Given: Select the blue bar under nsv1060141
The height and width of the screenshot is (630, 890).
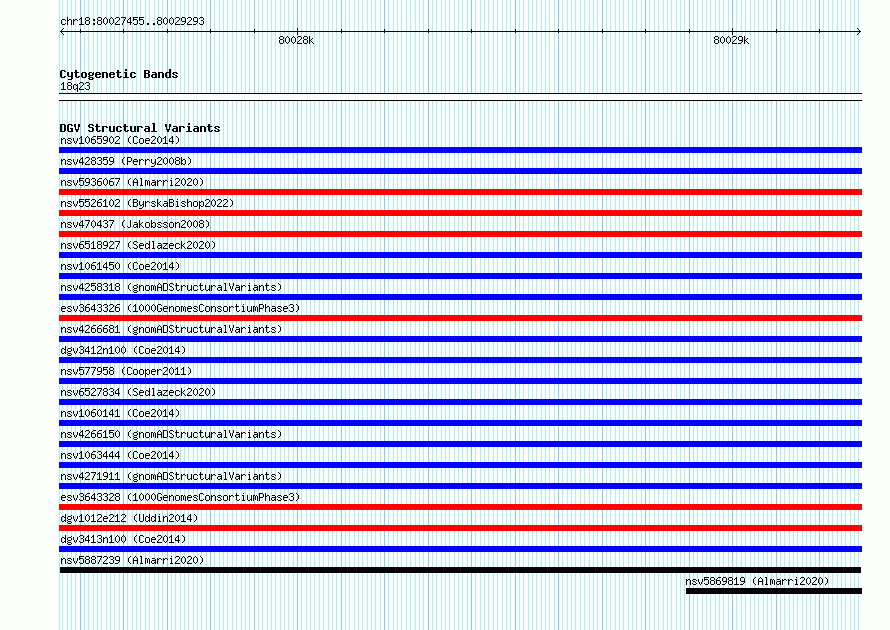Looking at the screenshot, I should click(x=460, y=423).
